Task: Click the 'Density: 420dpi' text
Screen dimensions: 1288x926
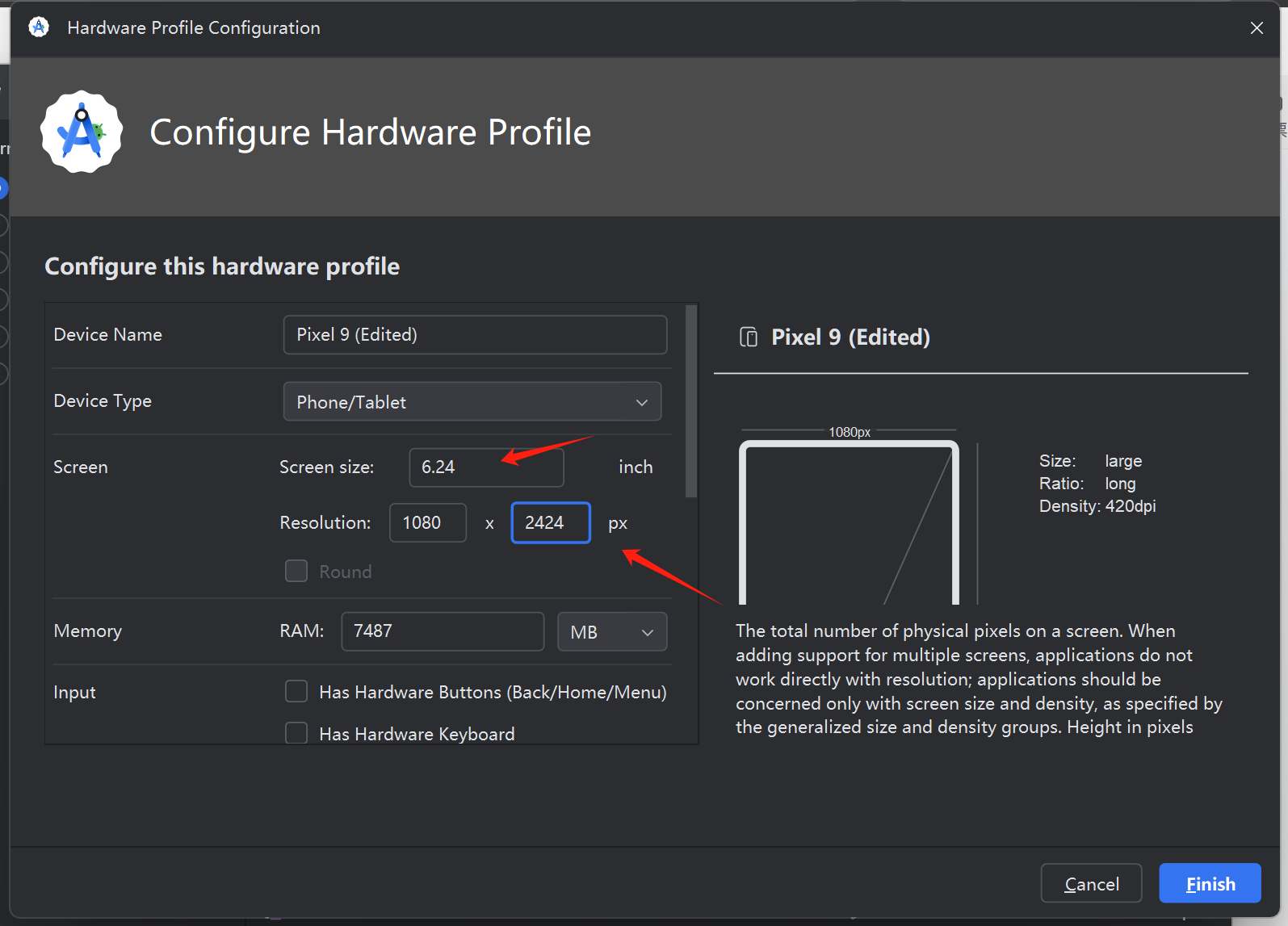Action: [x=1097, y=506]
